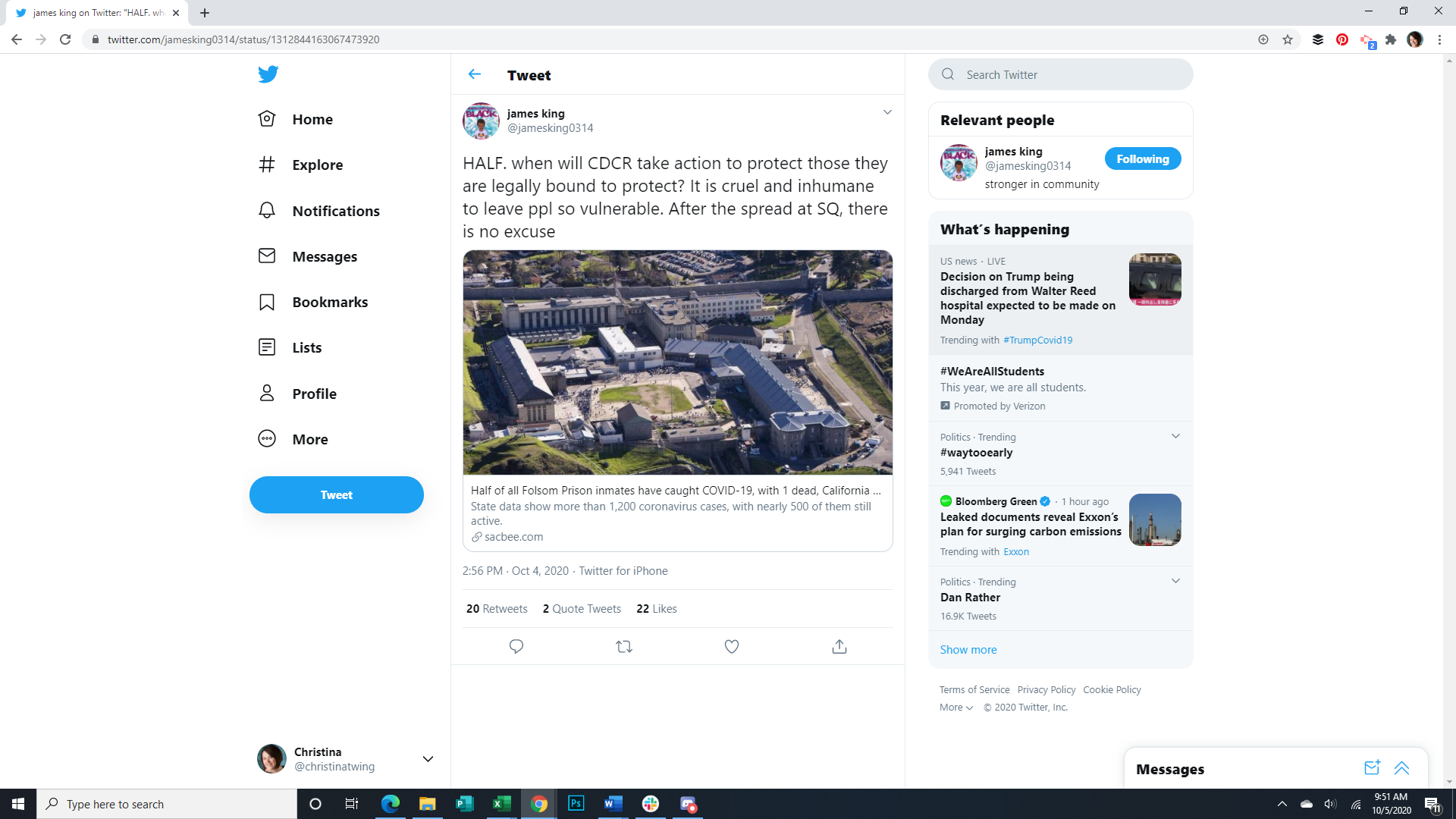Toggle the Following button for james king
This screenshot has width=1456, height=819.
pyautogui.click(x=1142, y=158)
